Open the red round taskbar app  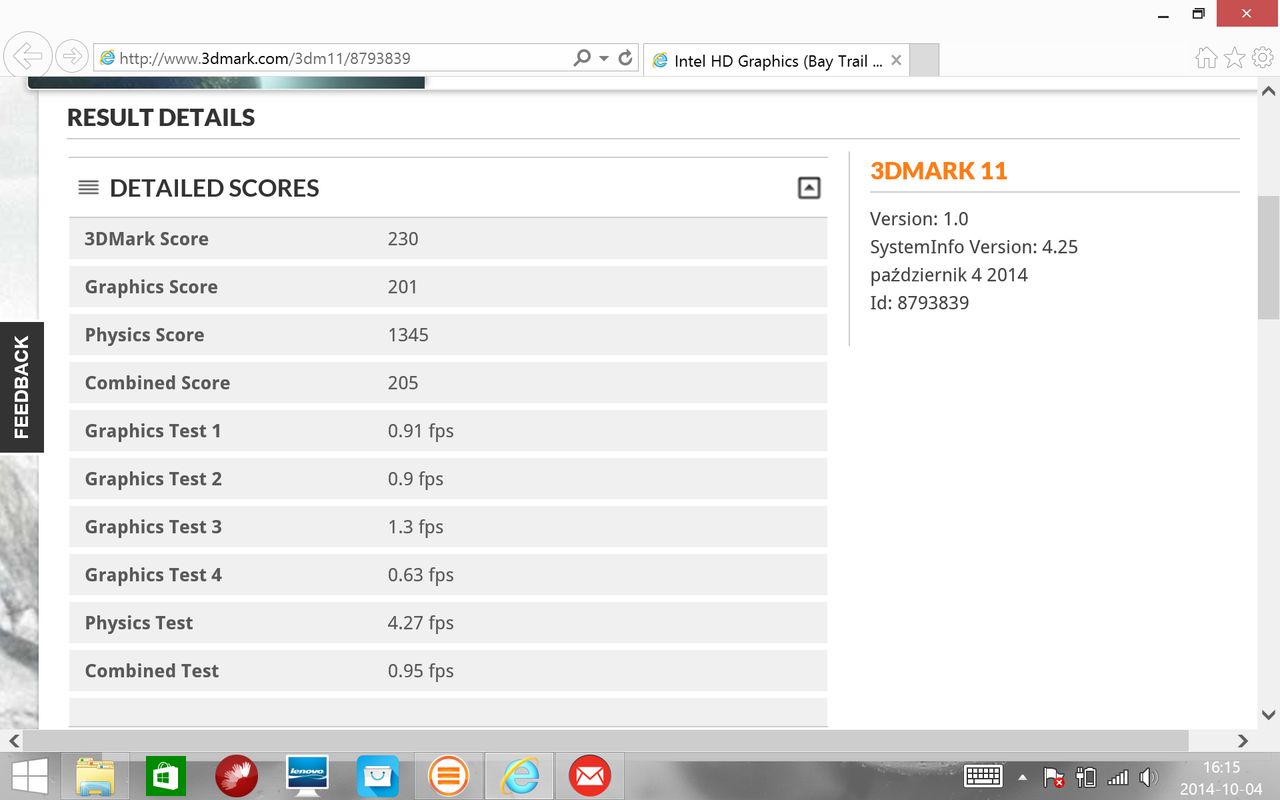236,776
